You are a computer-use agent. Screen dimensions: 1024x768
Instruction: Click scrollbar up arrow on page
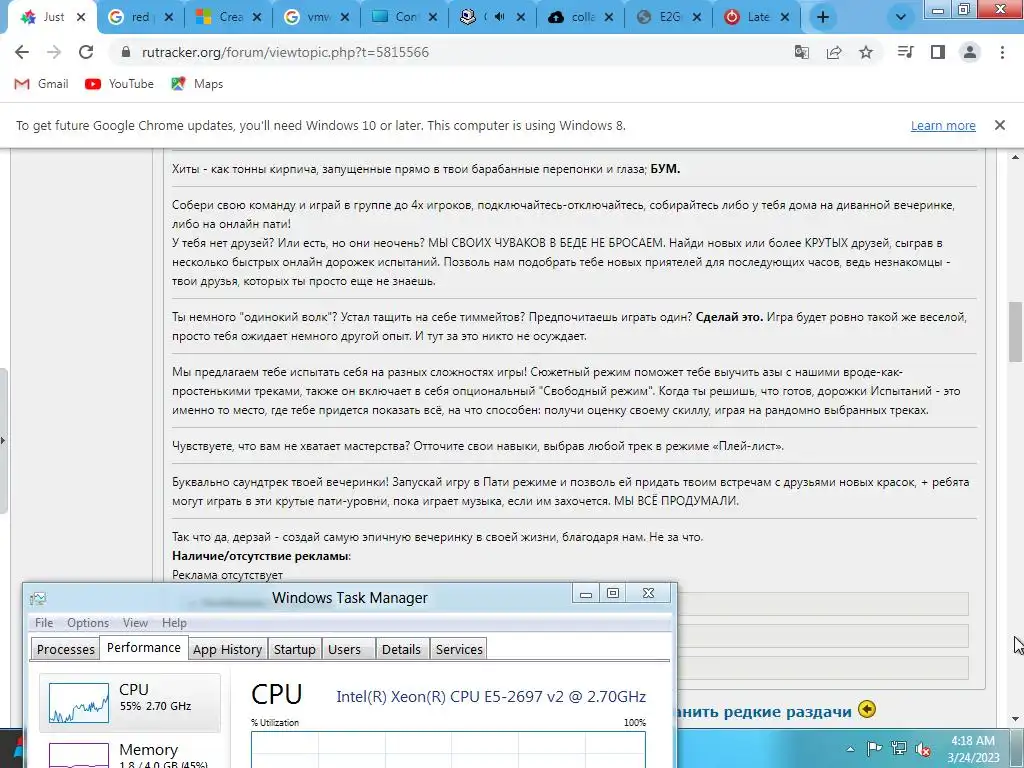pos(1016,157)
